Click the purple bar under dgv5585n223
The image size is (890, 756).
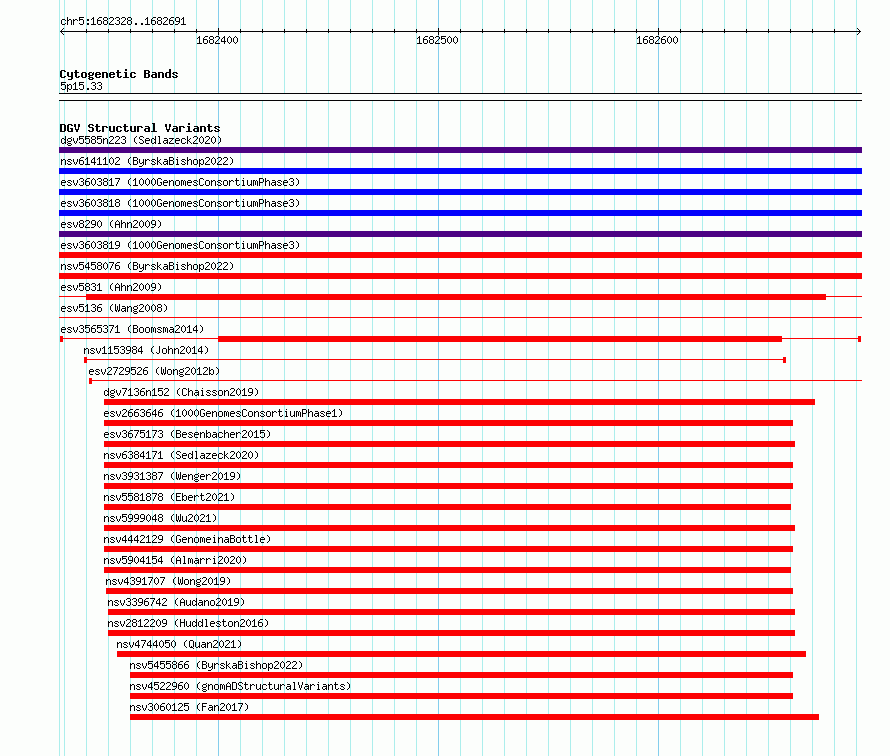coord(460,150)
